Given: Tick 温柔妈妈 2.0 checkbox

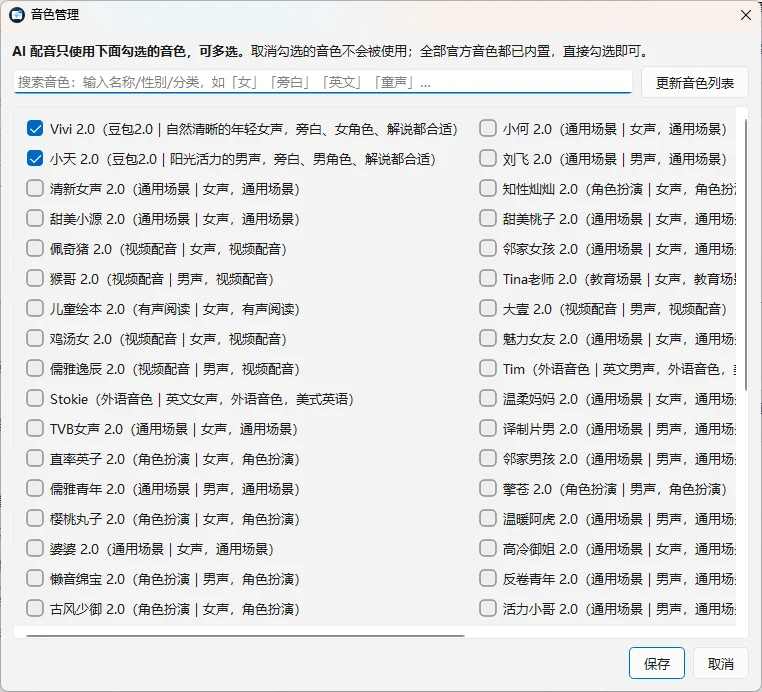Looking at the screenshot, I should coord(487,399).
